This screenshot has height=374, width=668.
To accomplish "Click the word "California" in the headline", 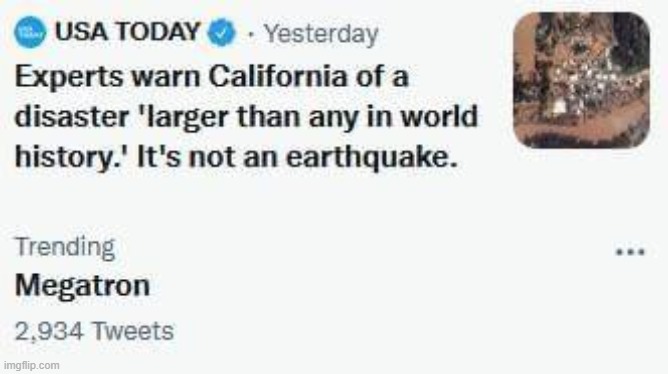I will click(x=278, y=76).
